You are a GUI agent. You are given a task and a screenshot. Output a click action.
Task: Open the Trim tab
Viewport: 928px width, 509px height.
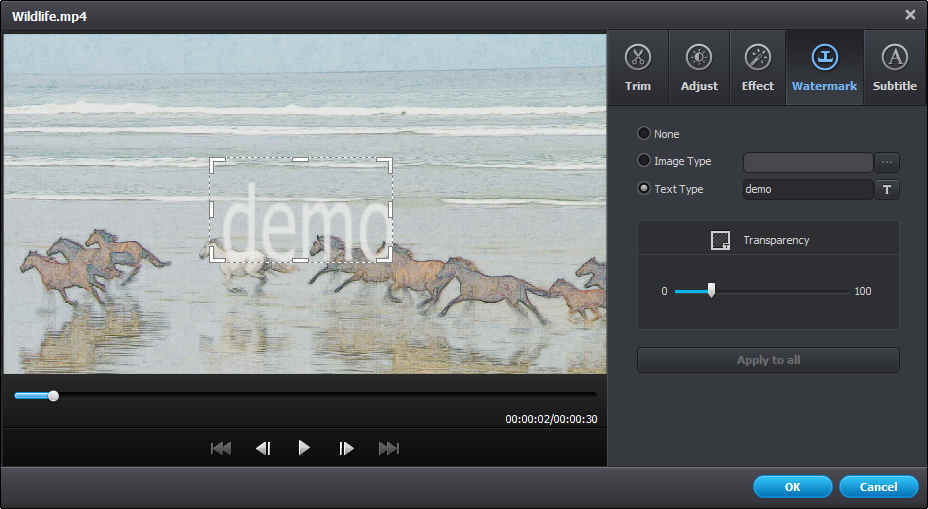coord(637,68)
